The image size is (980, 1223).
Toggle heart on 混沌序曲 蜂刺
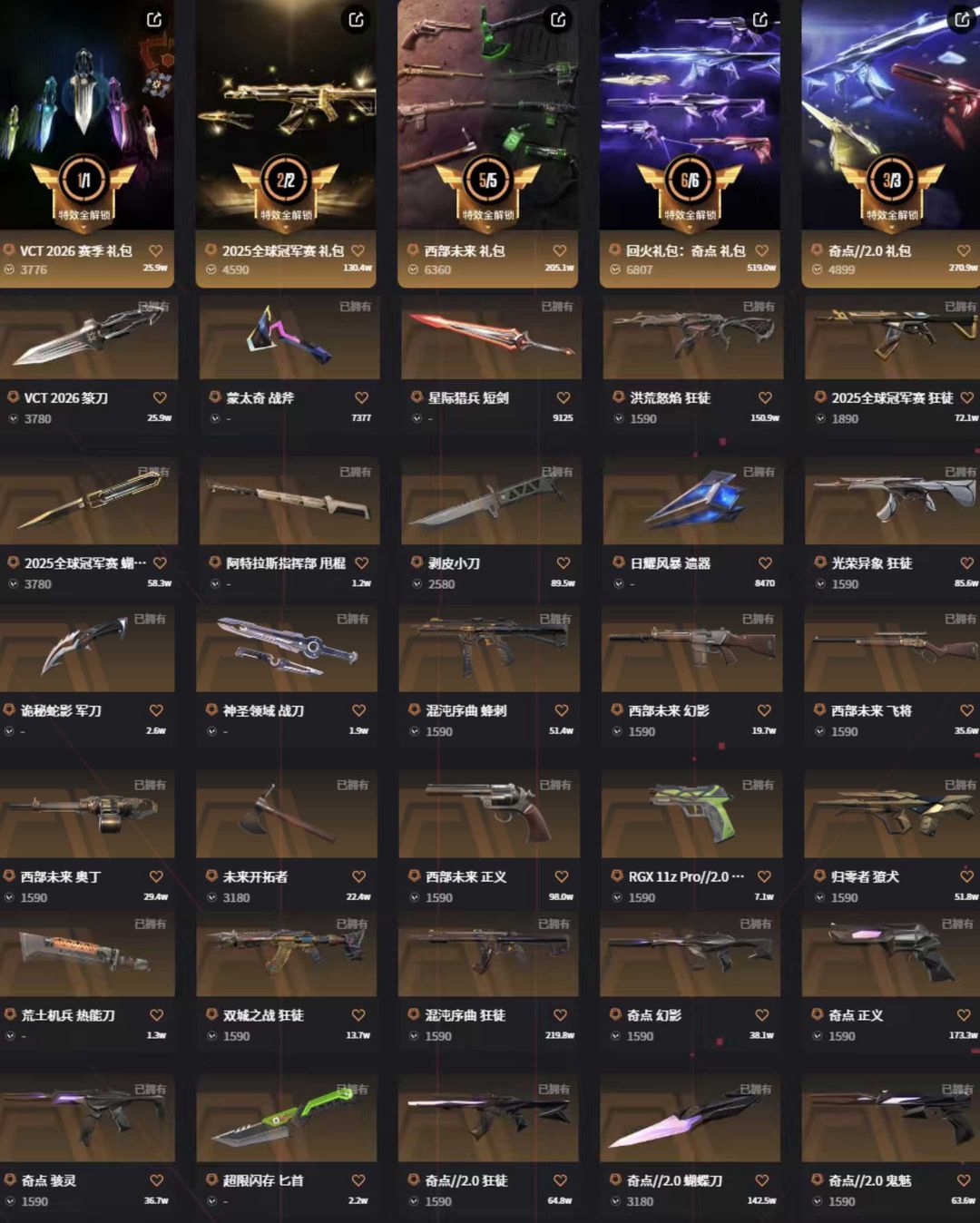click(562, 710)
